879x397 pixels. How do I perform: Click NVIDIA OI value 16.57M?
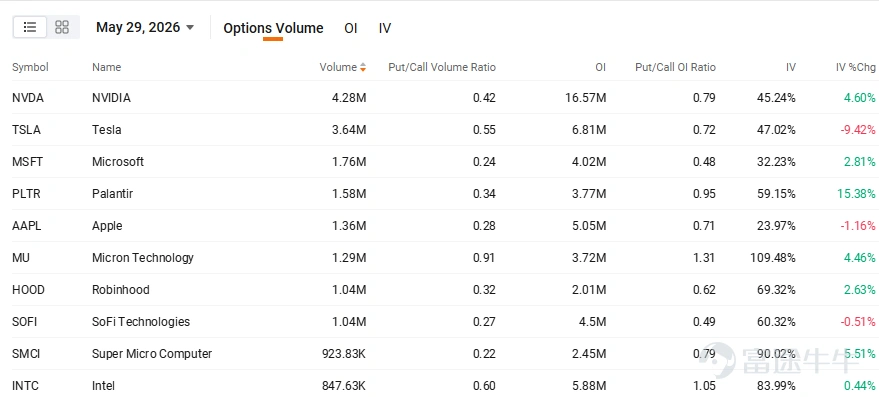pyautogui.click(x=586, y=98)
